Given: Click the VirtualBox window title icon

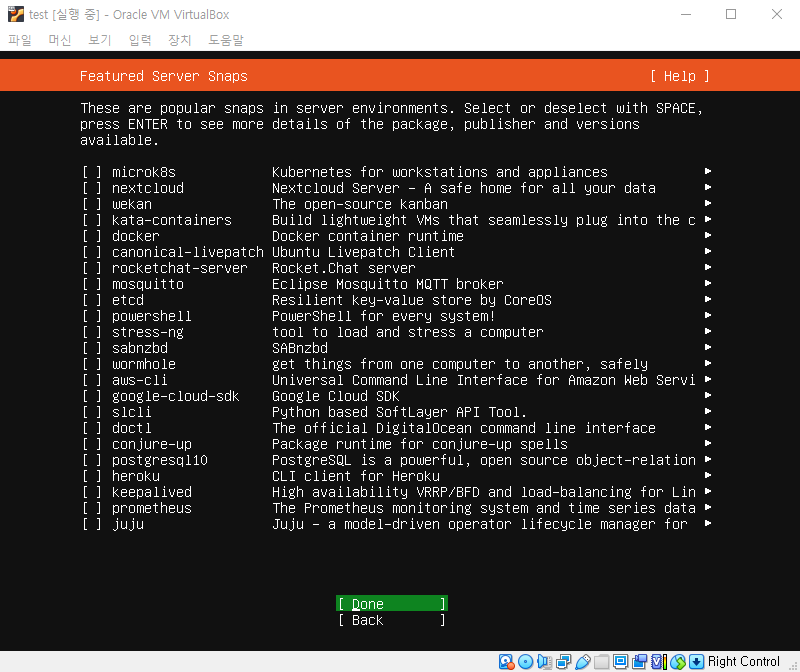Looking at the screenshot, I should [x=16, y=14].
